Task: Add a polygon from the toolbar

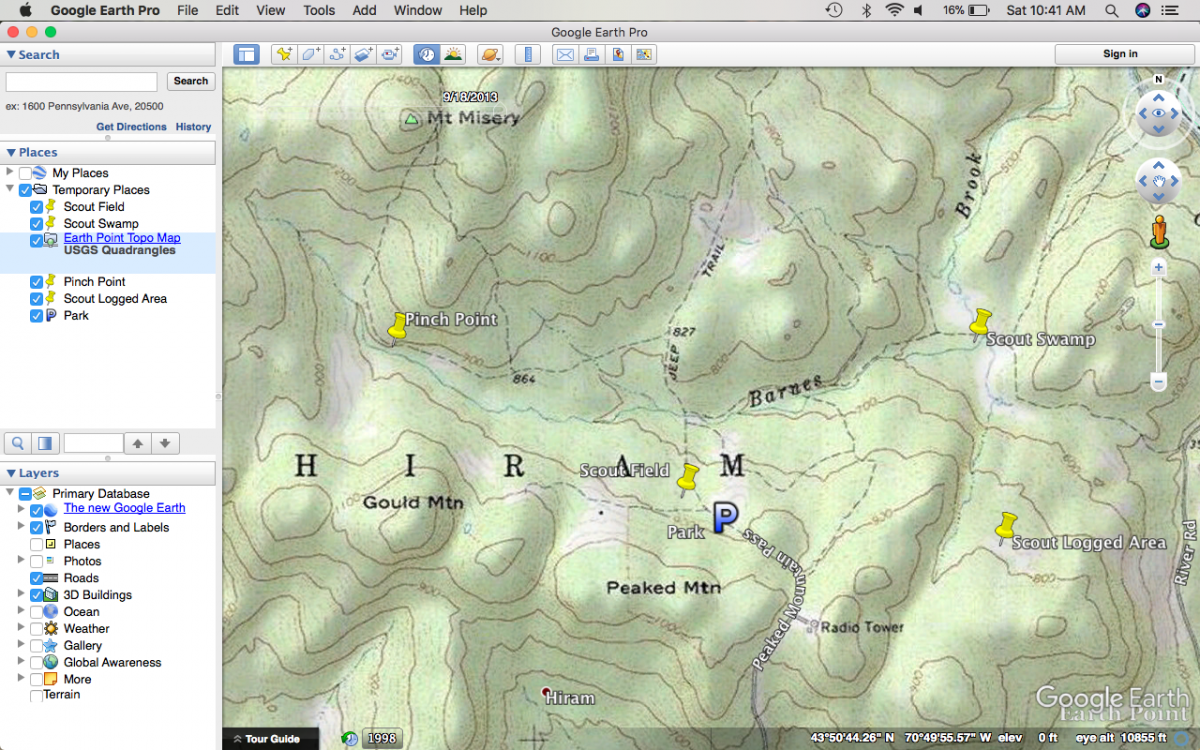Action: (x=311, y=54)
